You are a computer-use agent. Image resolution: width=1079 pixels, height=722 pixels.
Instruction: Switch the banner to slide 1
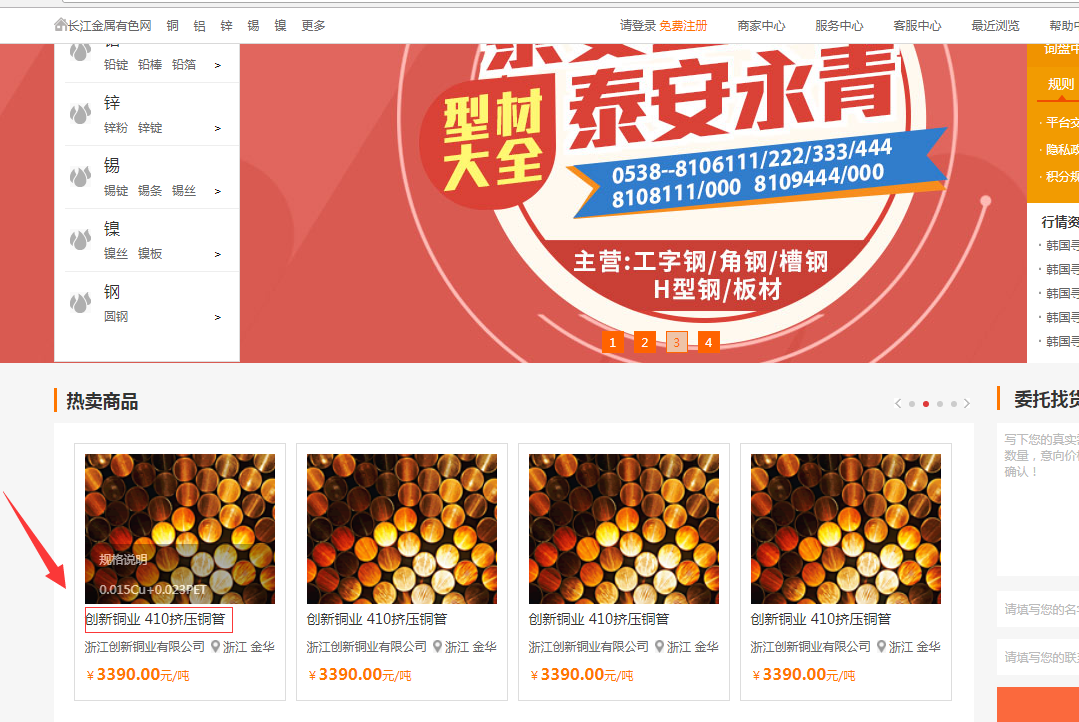point(612,342)
